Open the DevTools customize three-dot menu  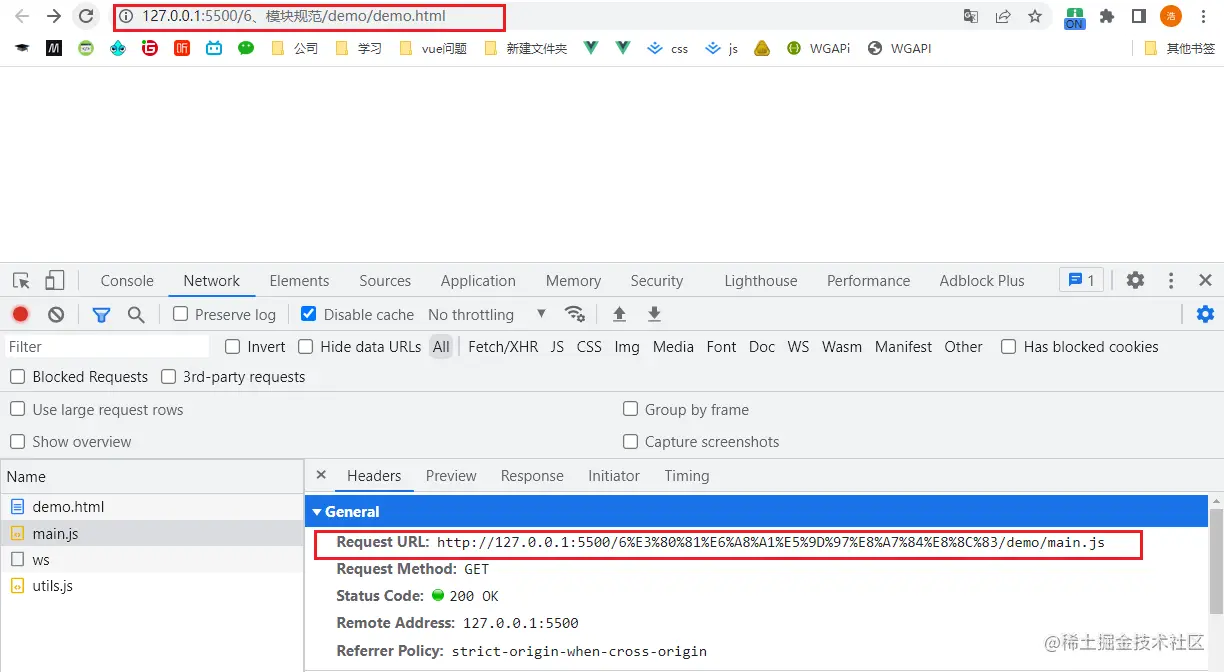pos(1171,281)
